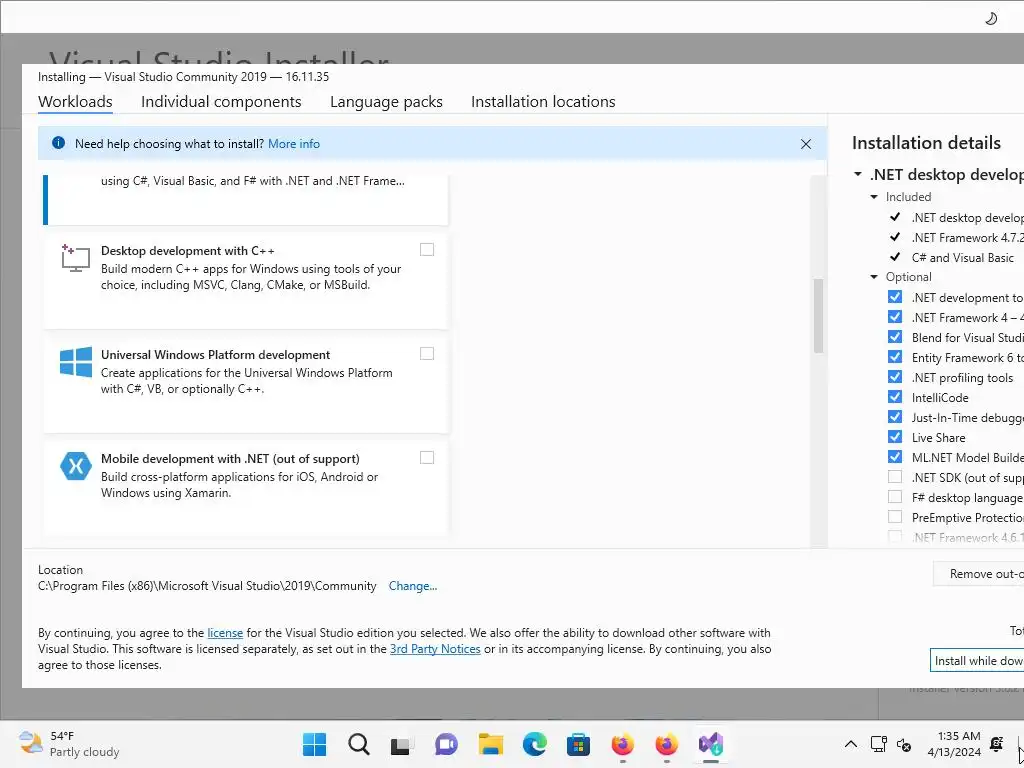Viewport: 1024px width, 768px height.
Task: Open Microsoft Store from the taskbar
Action: pos(578,744)
